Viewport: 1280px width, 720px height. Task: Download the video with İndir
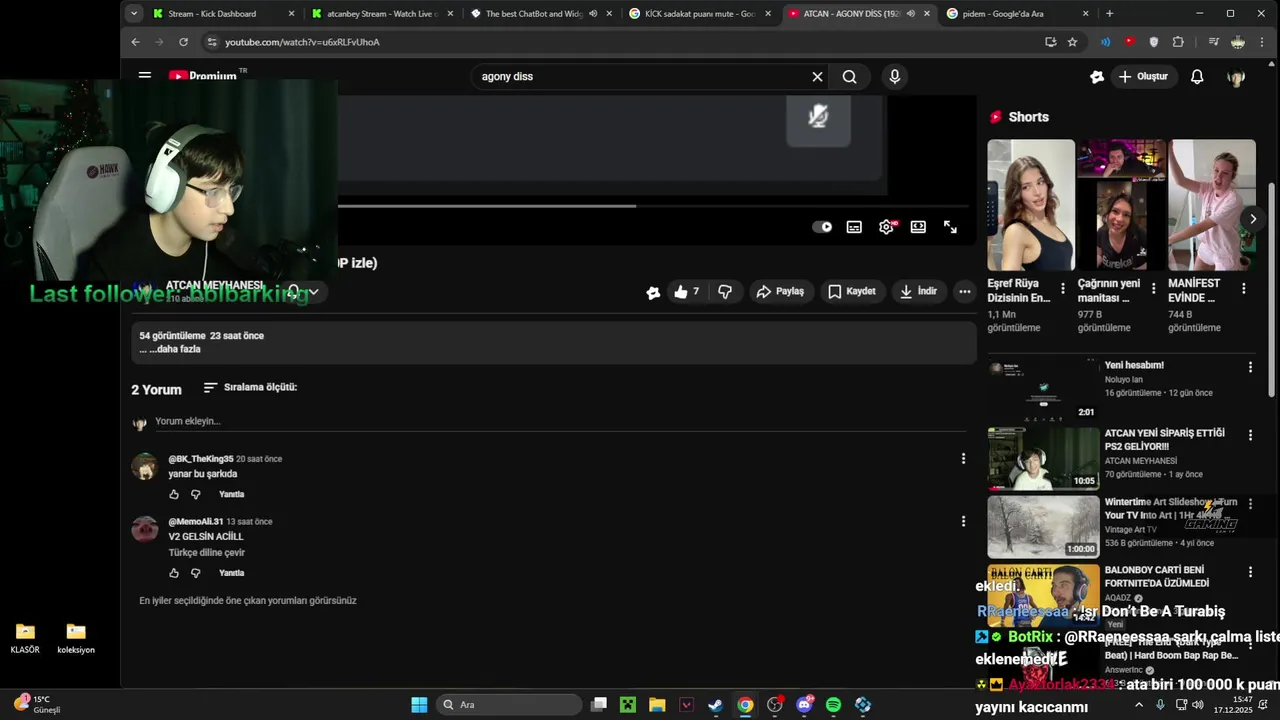click(x=918, y=291)
